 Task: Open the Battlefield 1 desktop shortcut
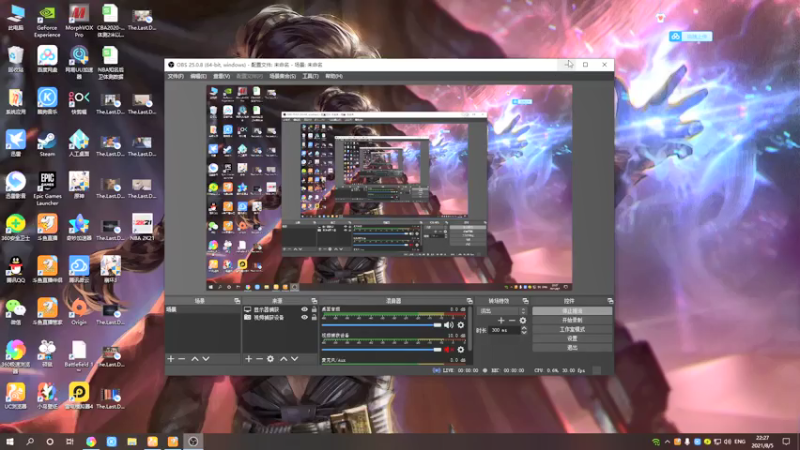pos(79,355)
